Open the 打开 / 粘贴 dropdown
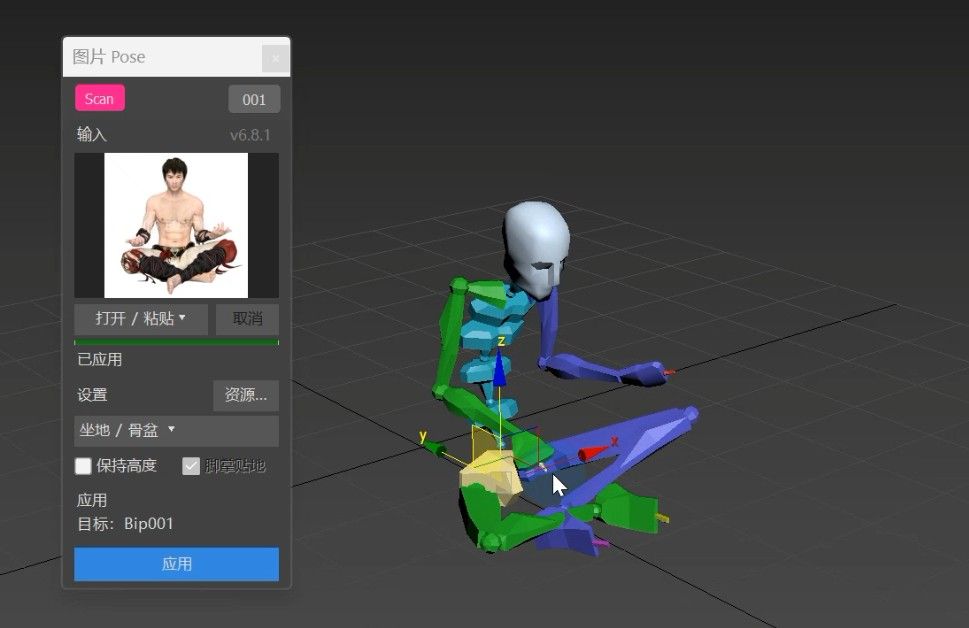This screenshot has width=969, height=628. point(141,318)
